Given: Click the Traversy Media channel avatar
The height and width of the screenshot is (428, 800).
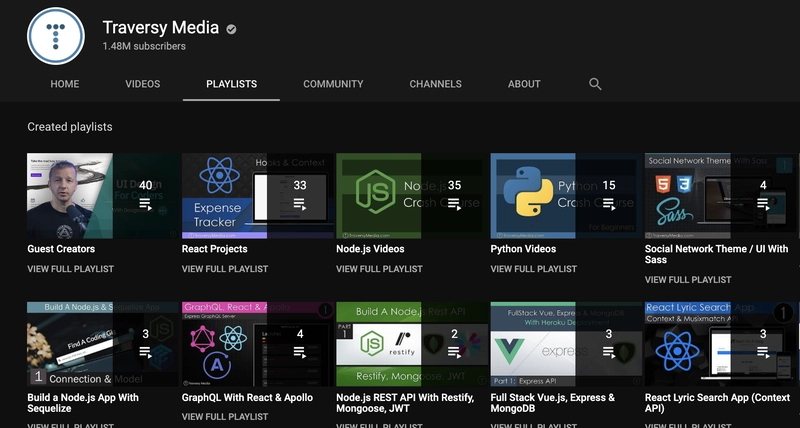Looking at the screenshot, I should 56,36.
